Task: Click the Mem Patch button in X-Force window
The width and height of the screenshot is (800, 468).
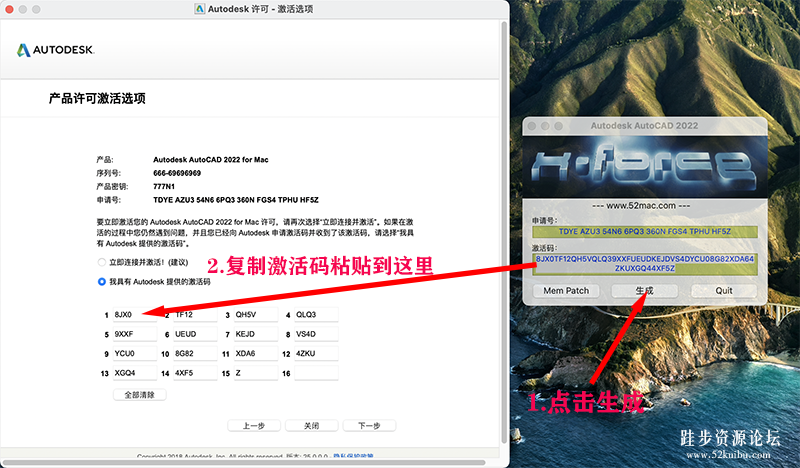Action: click(x=566, y=290)
